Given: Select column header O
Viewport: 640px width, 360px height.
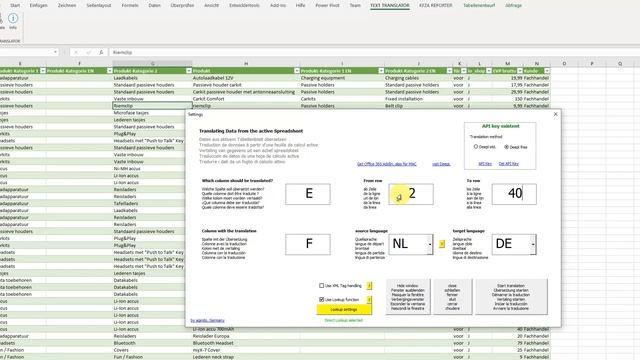Looking at the screenshot, I should pos(564,63).
